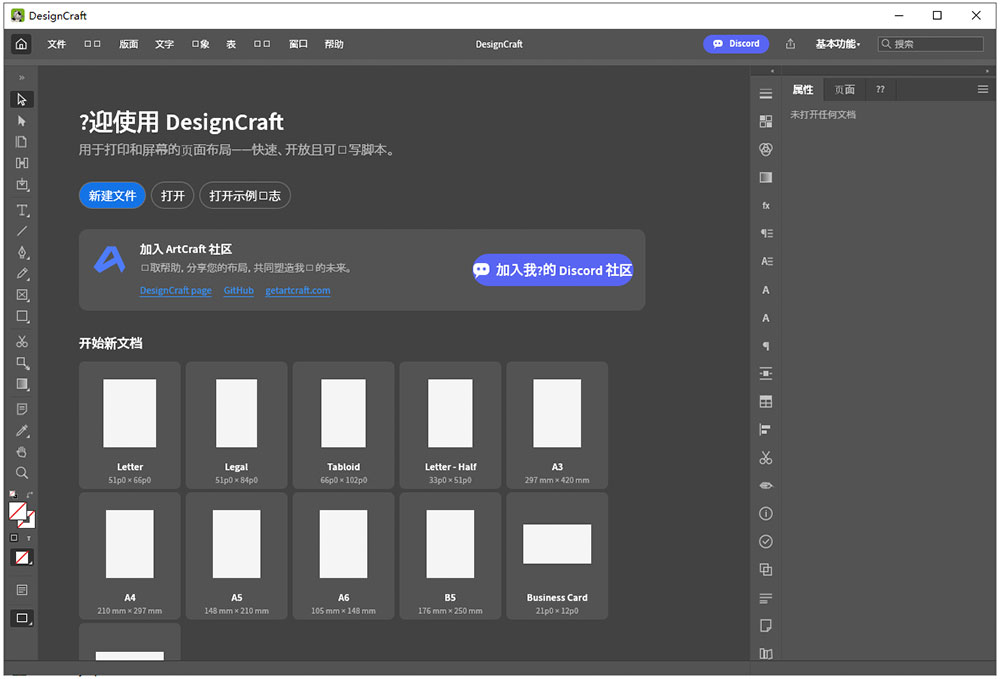The height and width of the screenshot is (679, 1000).
Task: Select the Direct Selection tool
Action: [22, 120]
